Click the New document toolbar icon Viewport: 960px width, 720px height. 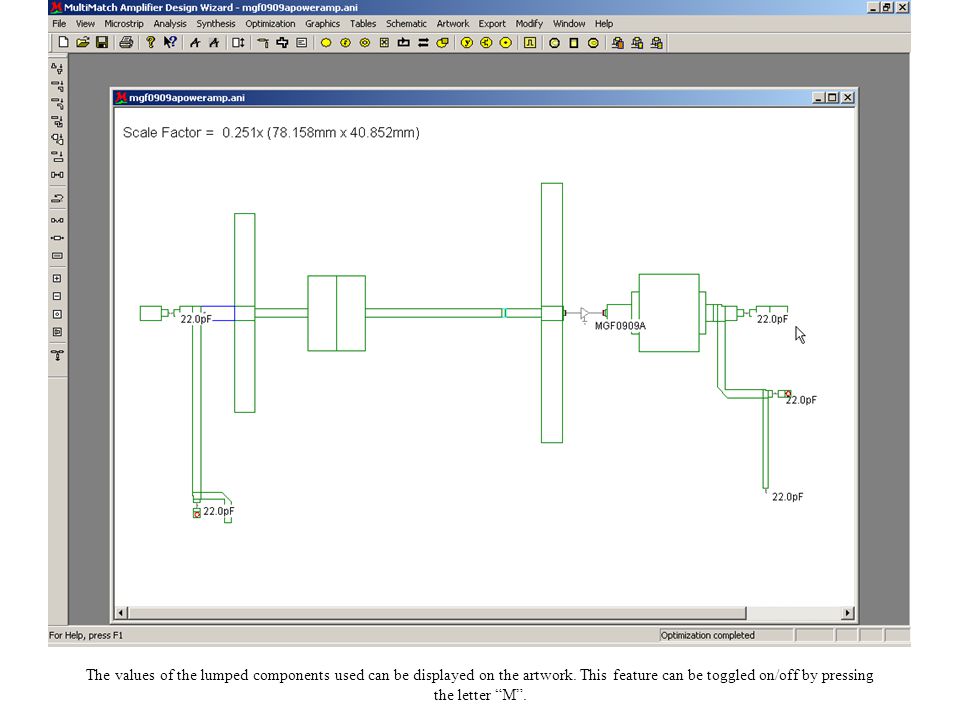pos(63,43)
